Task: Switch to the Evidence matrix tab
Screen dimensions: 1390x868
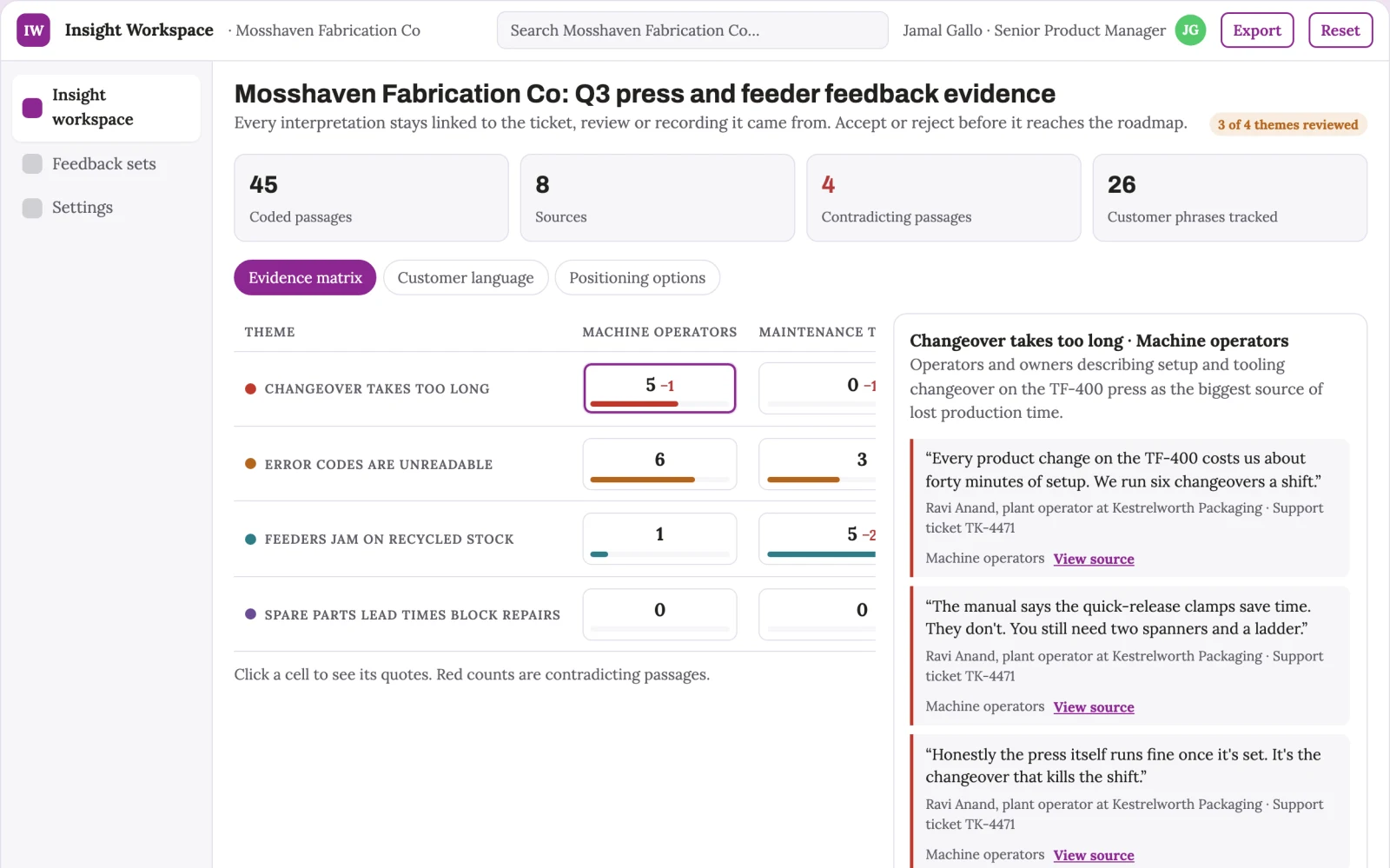Action: click(x=305, y=278)
